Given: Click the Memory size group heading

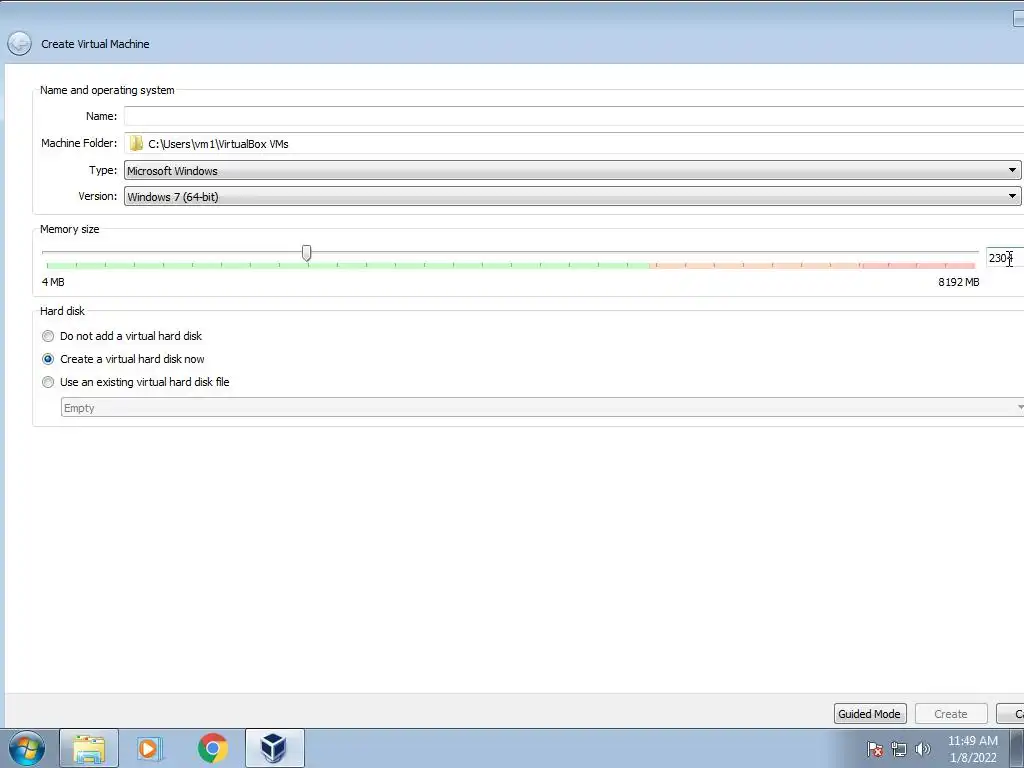Looking at the screenshot, I should tap(70, 229).
